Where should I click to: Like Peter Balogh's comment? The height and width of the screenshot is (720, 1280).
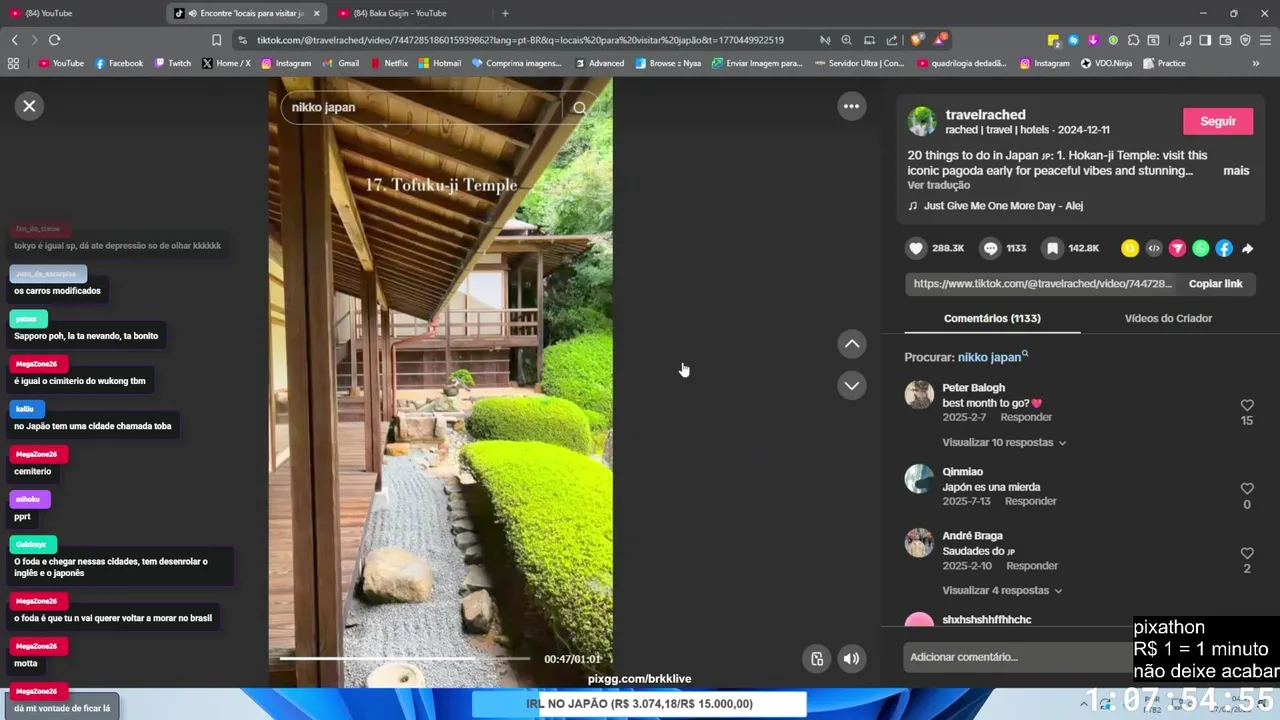pos(1247,405)
